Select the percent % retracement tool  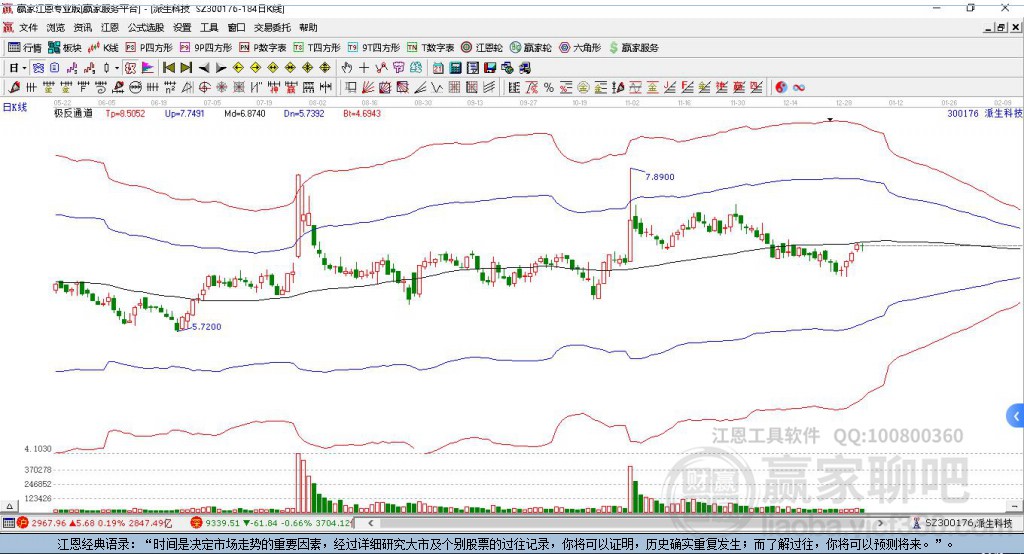[x=549, y=88]
